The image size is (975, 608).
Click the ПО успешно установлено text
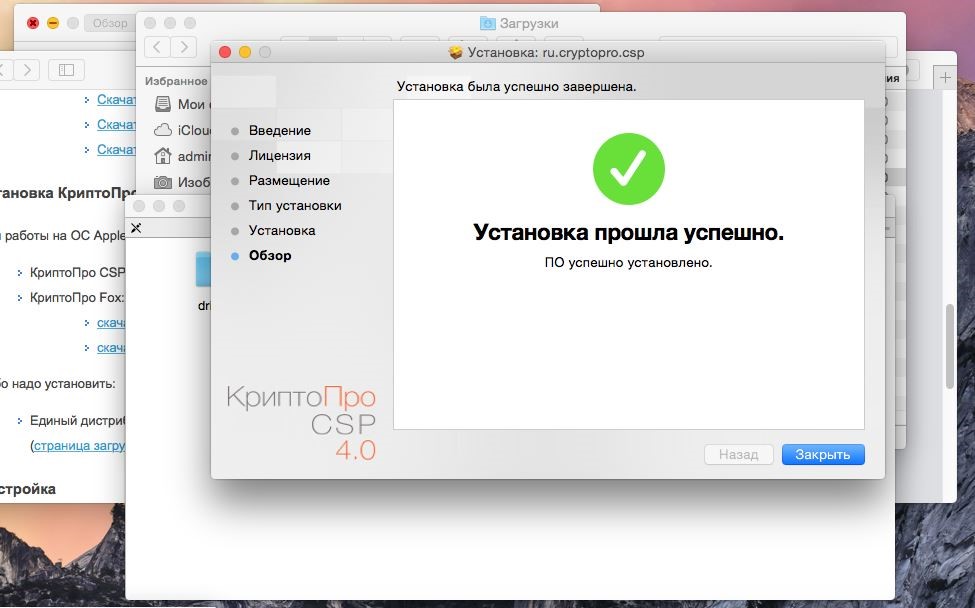629,262
